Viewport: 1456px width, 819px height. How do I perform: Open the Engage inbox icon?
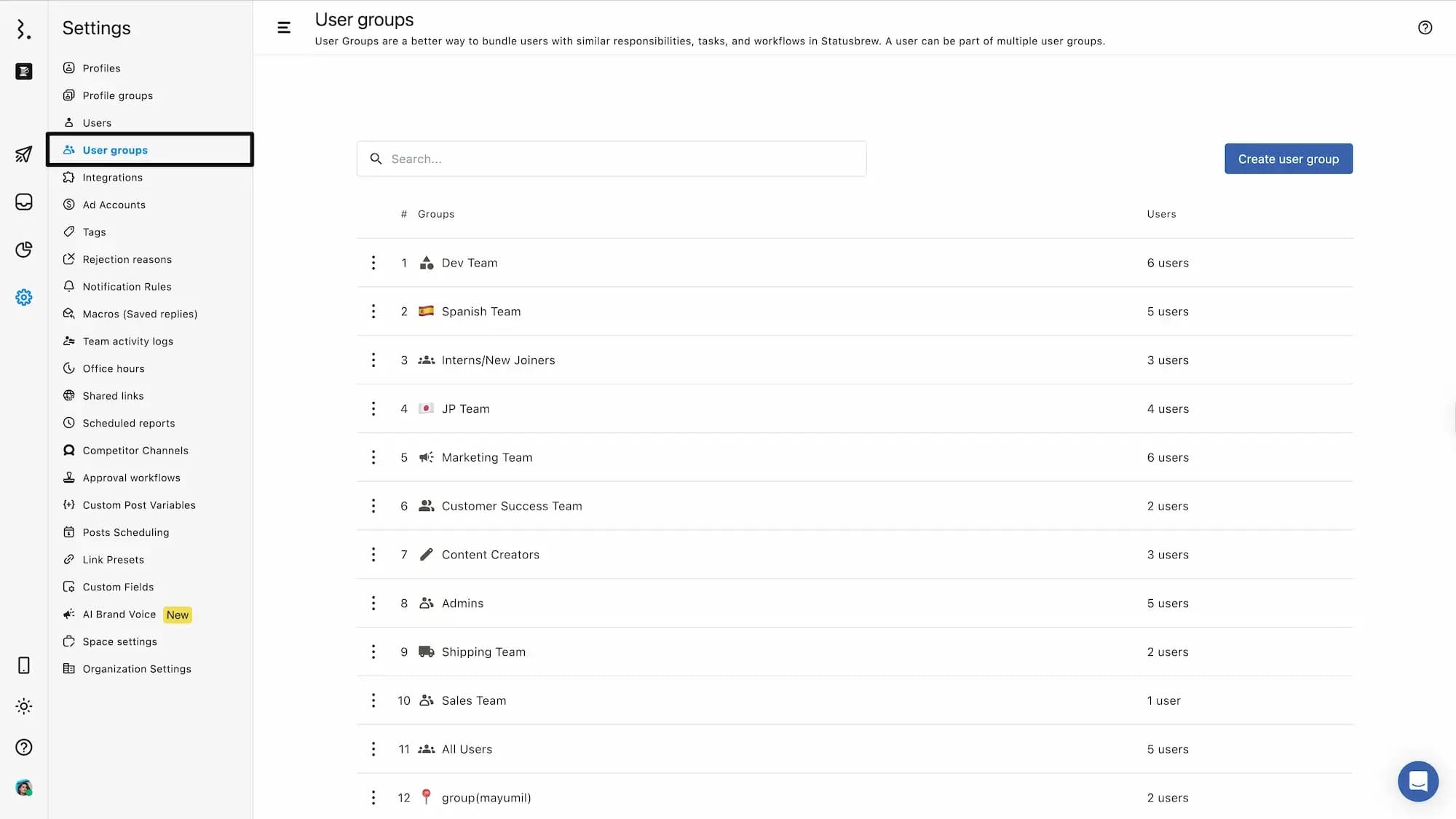(x=23, y=202)
